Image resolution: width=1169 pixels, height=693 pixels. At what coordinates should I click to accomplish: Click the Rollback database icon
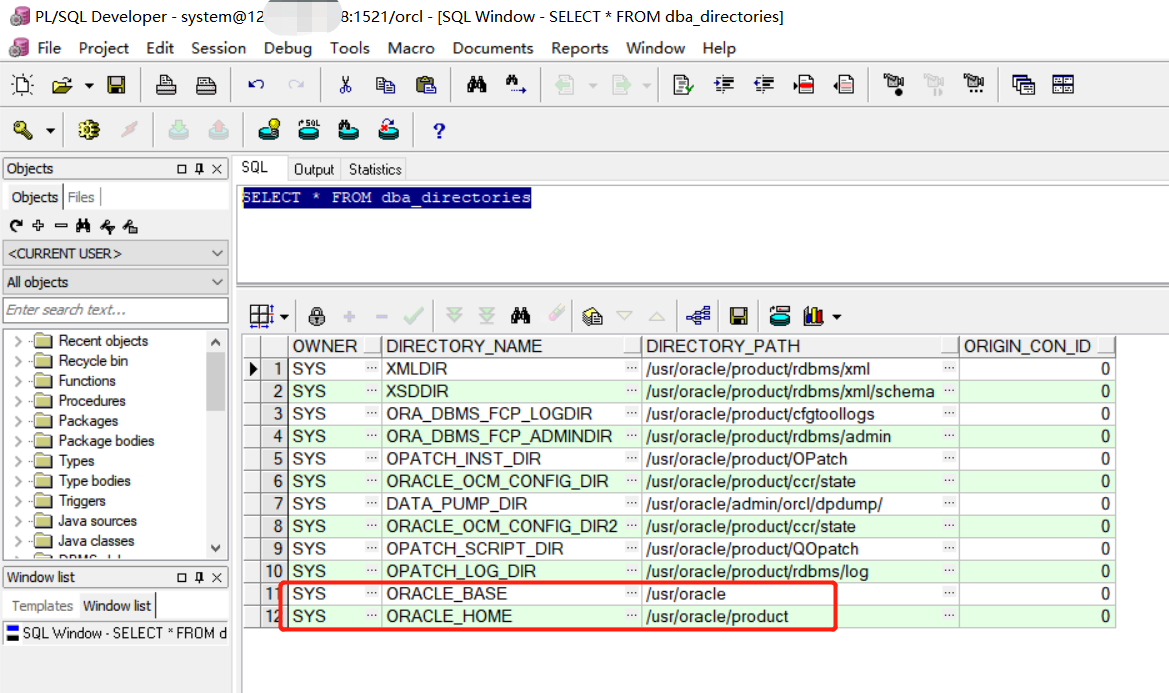[x=218, y=130]
